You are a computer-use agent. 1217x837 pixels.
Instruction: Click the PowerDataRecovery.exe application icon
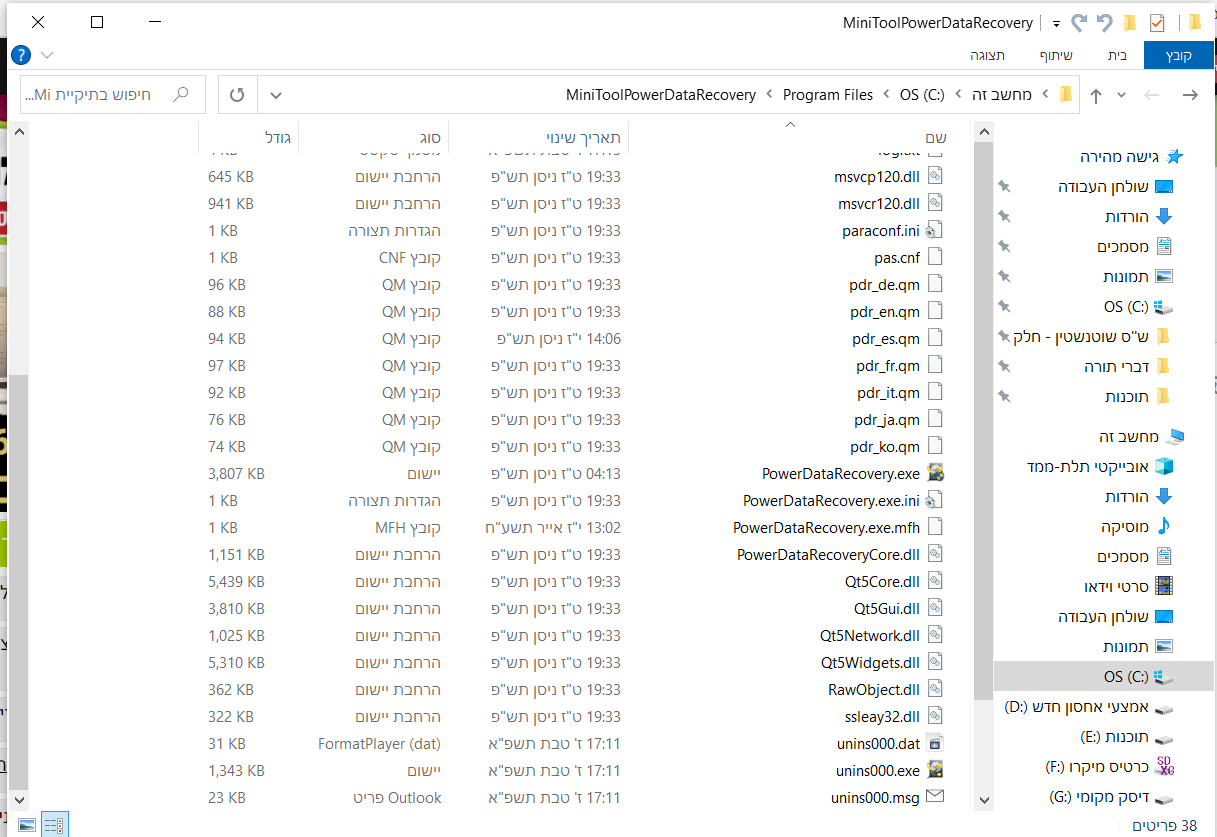pos(936,473)
